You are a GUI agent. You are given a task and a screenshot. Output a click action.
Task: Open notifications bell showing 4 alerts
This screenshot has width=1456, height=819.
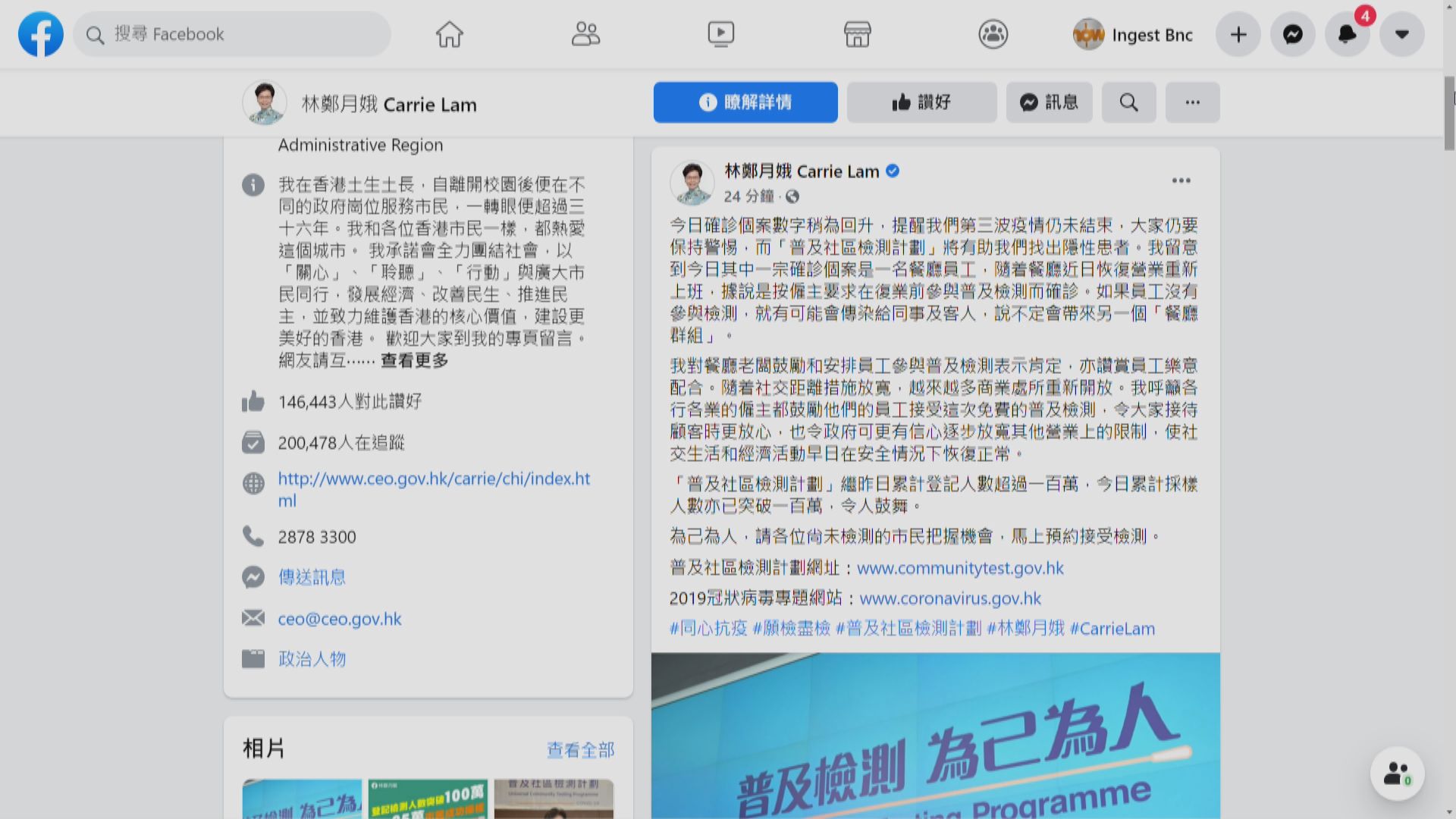pos(1347,33)
